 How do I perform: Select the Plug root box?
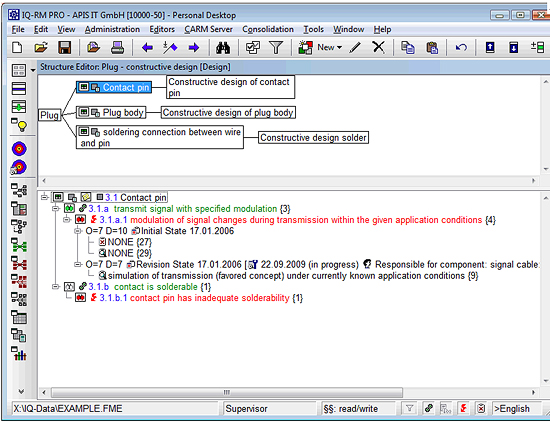tap(49, 115)
